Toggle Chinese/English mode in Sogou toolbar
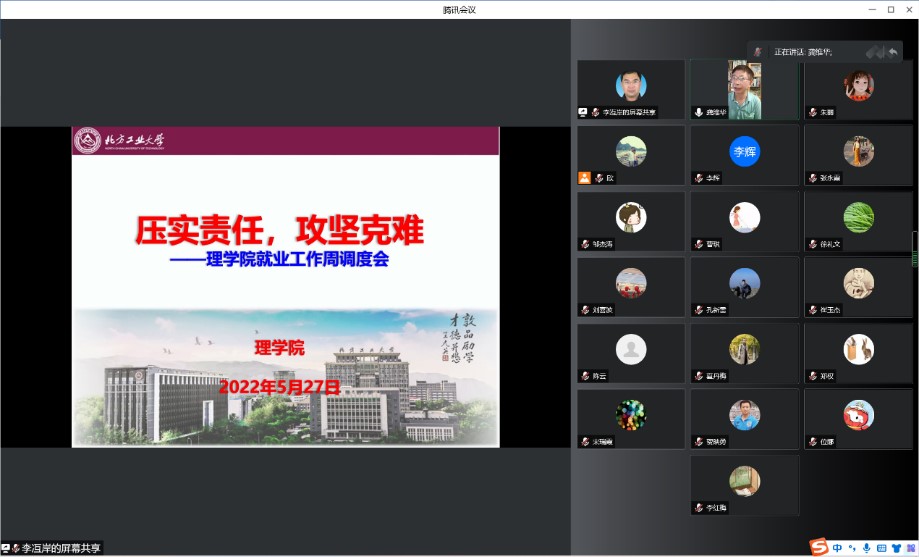Image resolution: width=919 pixels, height=557 pixels. pos(838,547)
